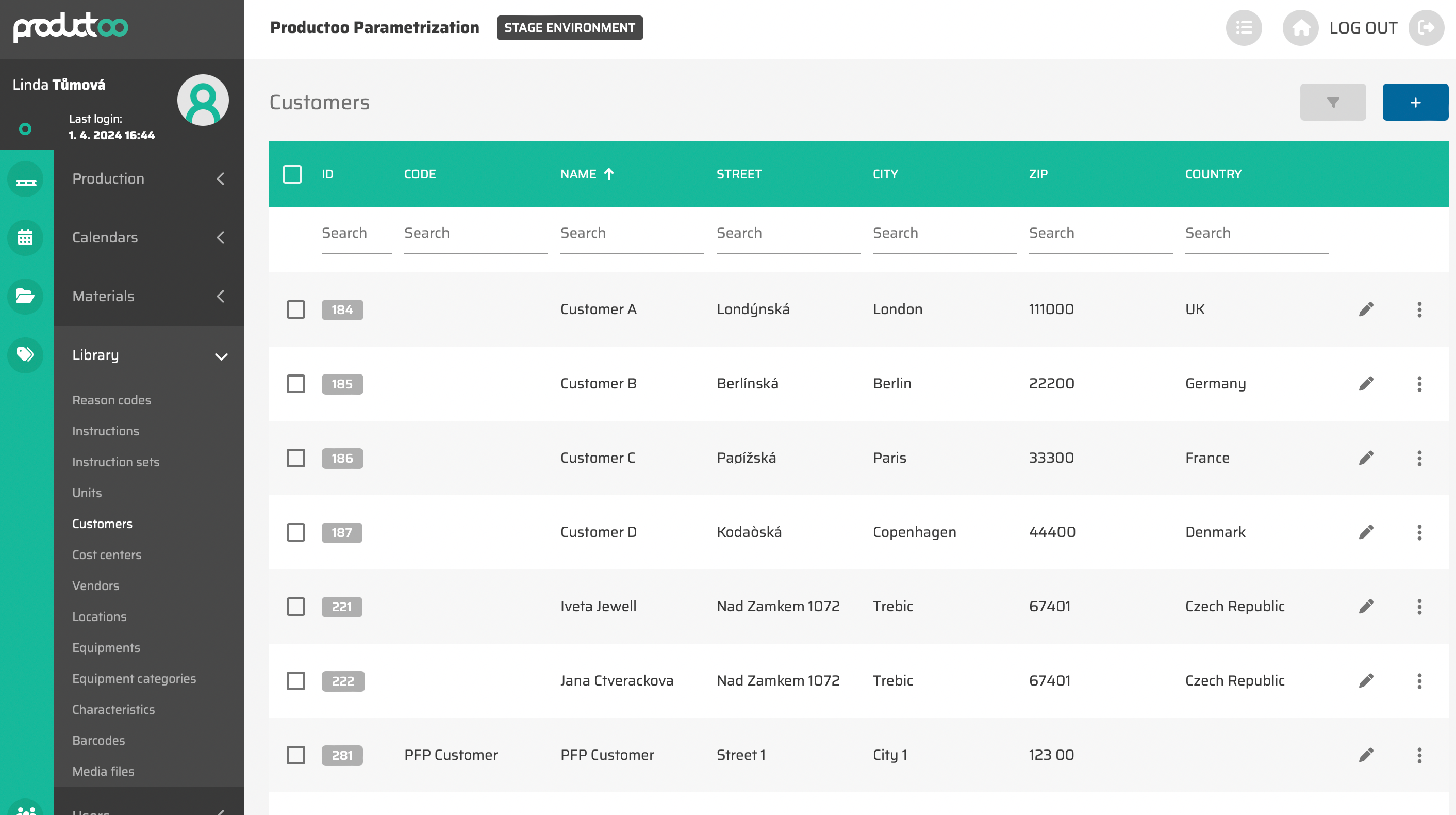Select the Iveta Jewell row checkbox

point(295,607)
